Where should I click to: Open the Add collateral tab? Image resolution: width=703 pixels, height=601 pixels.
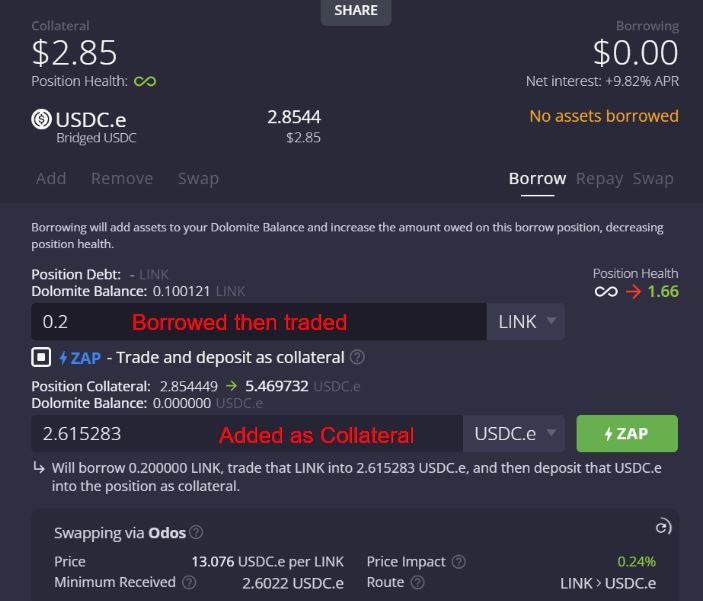pyautogui.click(x=51, y=178)
